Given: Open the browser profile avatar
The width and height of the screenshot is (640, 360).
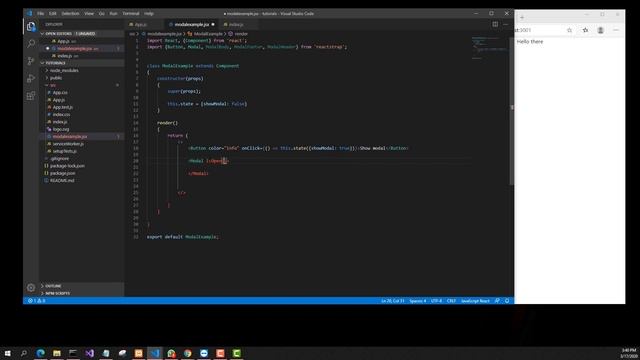Looking at the screenshot, I should pos(600,30).
